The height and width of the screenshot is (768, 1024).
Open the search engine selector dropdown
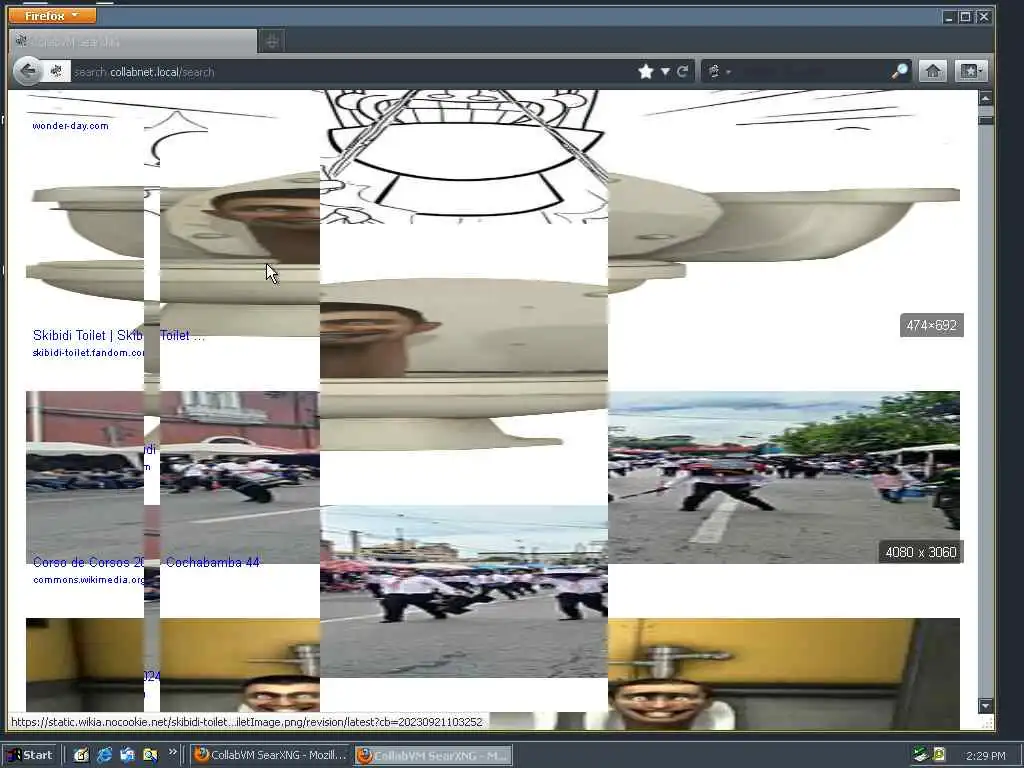(x=719, y=71)
